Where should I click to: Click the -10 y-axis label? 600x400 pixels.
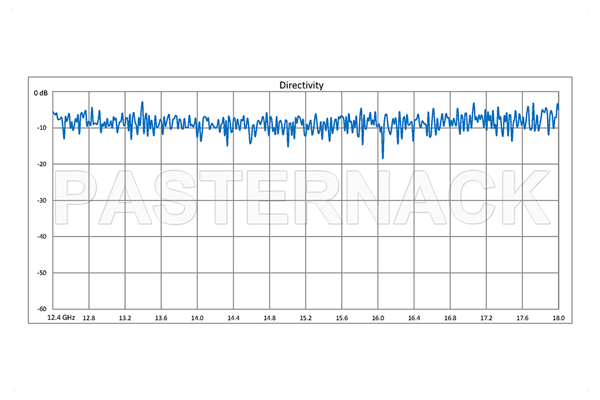43,129
